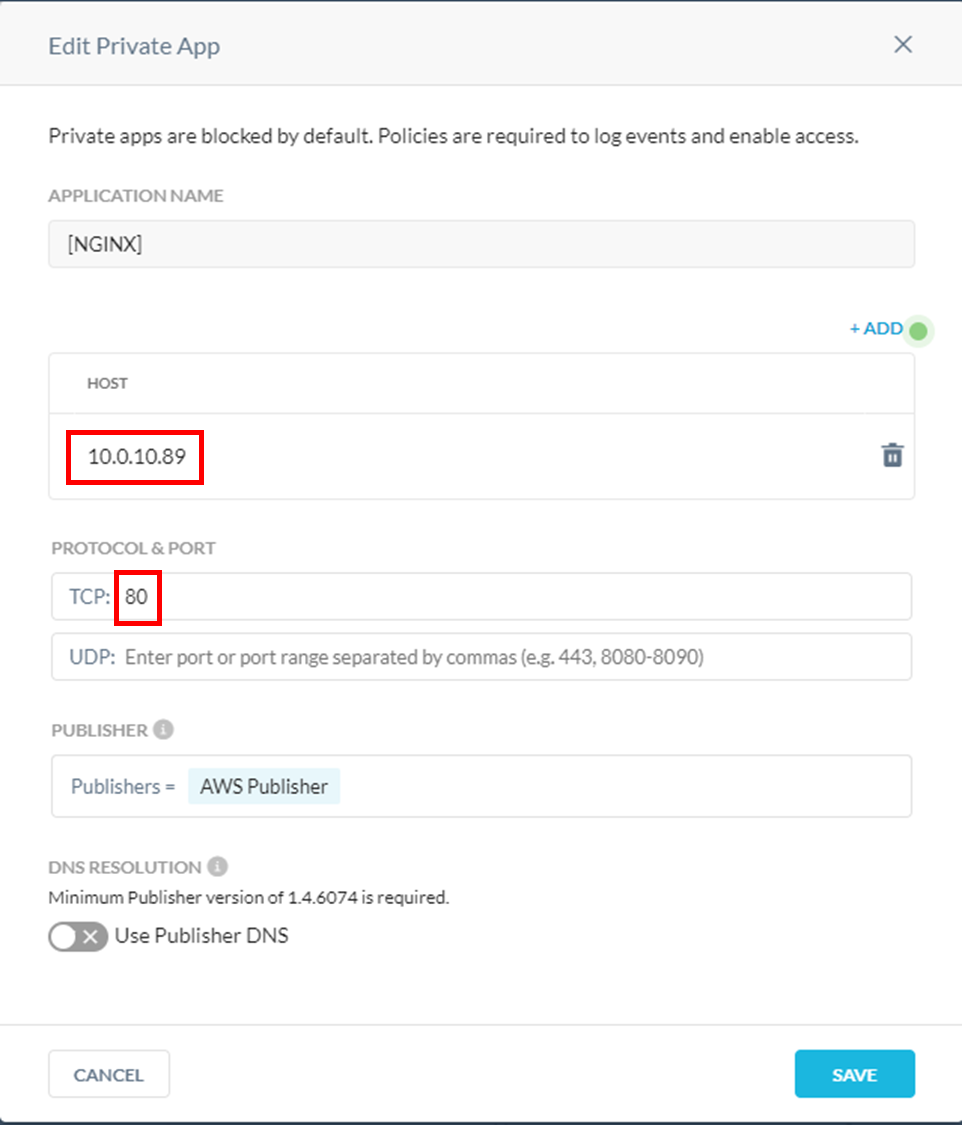Click the + ADD link to add another host
The height and width of the screenshot is (1125, 962).
point(873,328)
